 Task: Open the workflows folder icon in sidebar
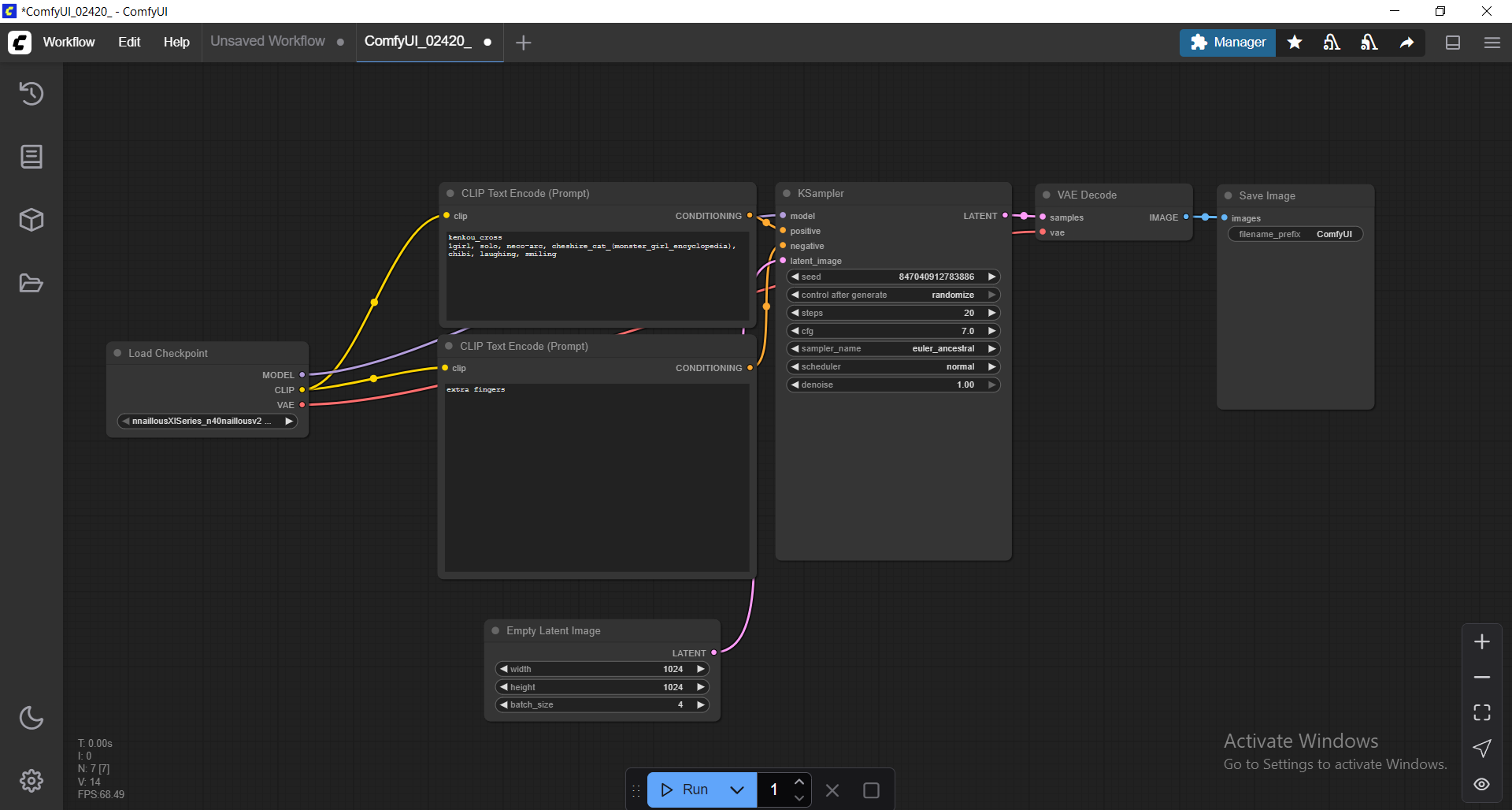31,283
